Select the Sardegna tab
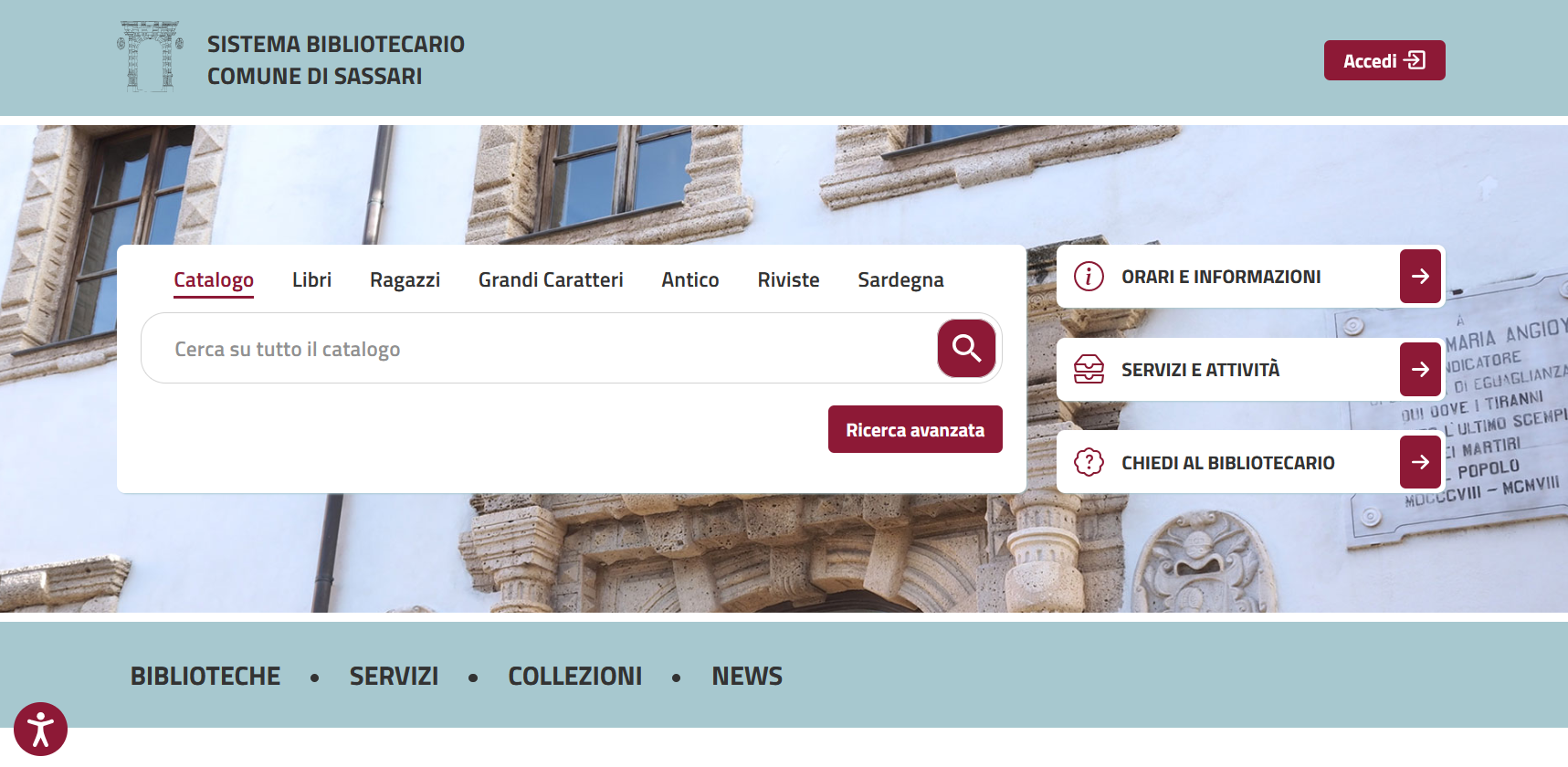1568x767 pixels. pyautogui.click(x=900, y=280)
